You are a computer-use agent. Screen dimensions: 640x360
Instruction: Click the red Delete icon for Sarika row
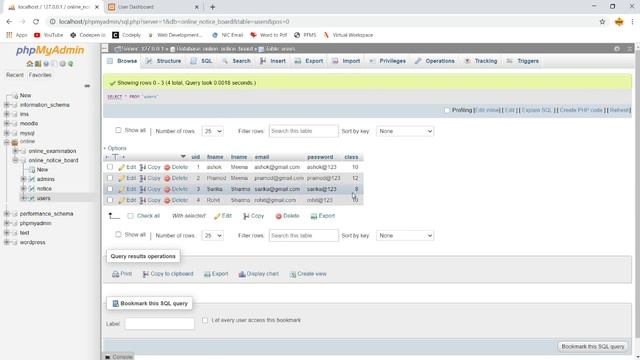(167, 189)
